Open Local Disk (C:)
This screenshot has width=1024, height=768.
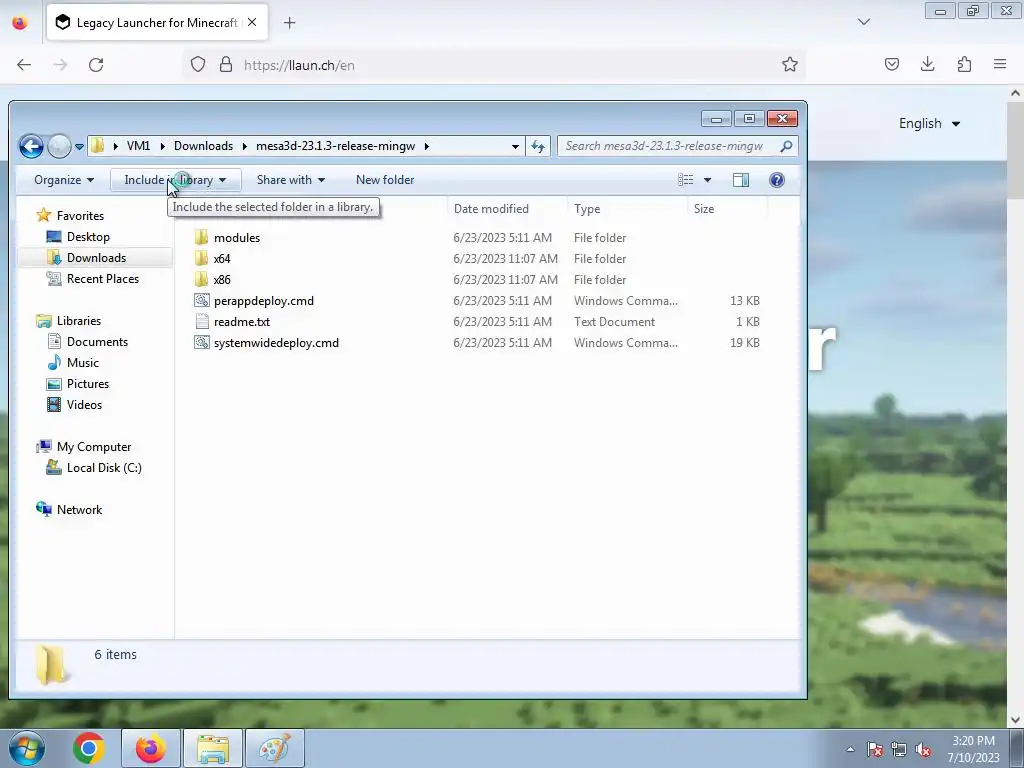coord(104,468)
